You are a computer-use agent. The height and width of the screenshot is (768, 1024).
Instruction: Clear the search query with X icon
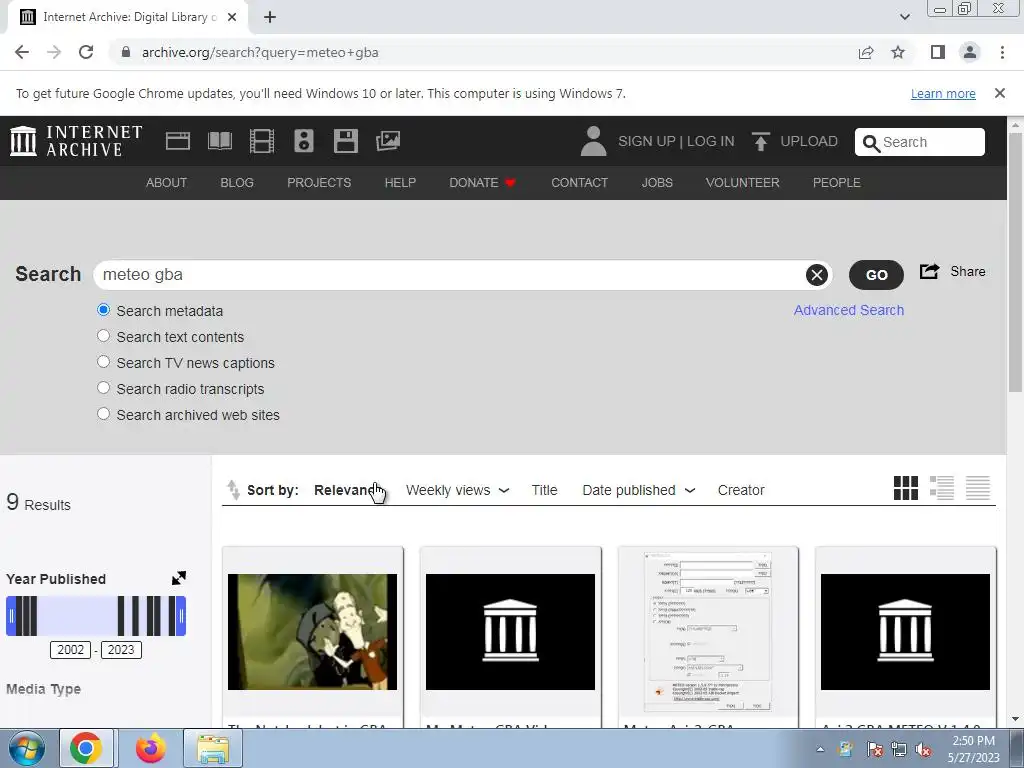(816, 275)
